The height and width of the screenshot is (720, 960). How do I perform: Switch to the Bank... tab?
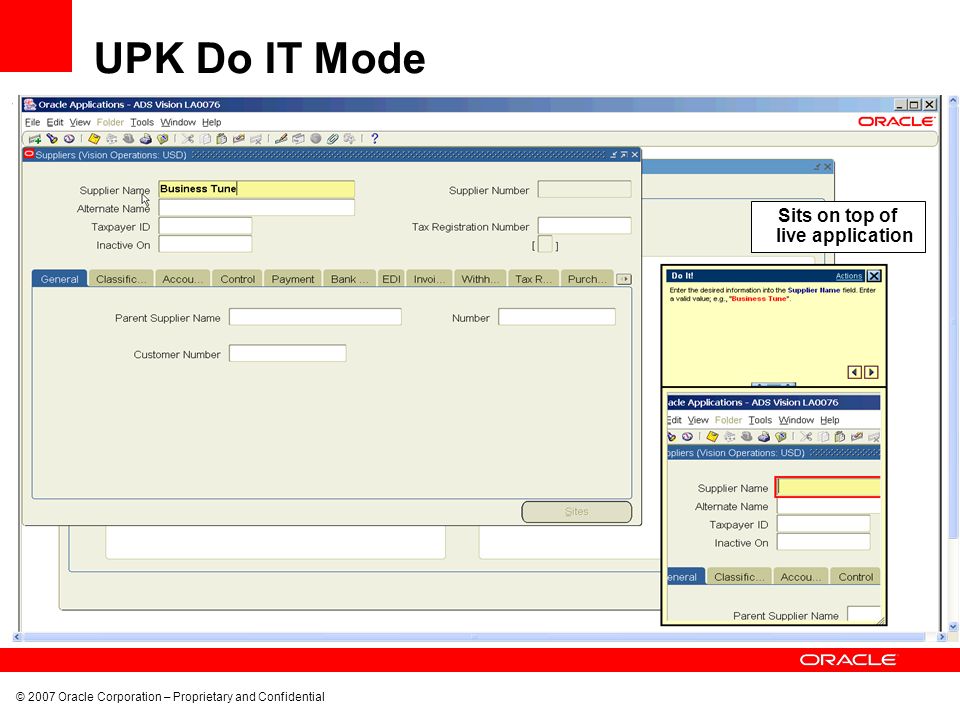(350, 279)
